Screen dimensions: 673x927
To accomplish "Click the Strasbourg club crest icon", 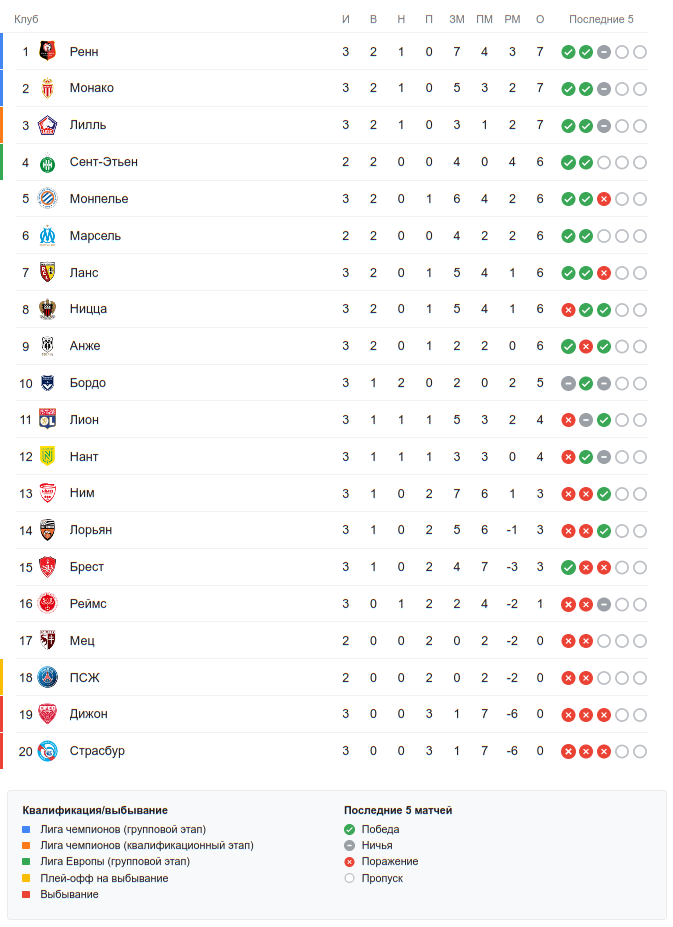I will pyautogui.click(x=47, y=751).
